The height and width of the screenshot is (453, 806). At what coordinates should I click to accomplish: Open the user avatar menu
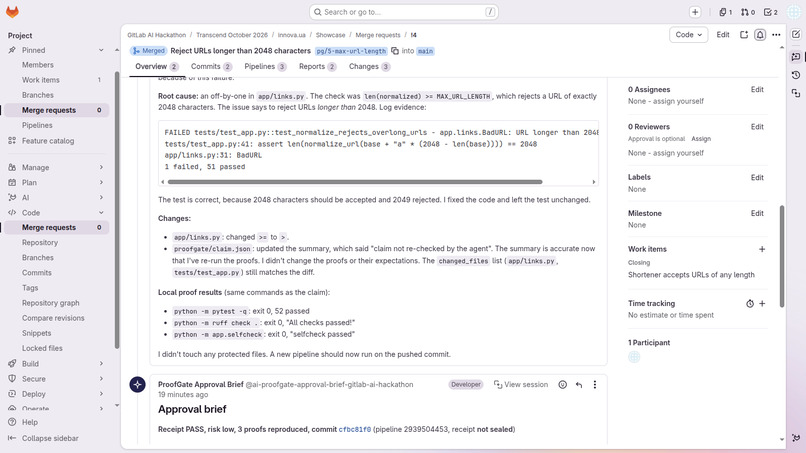[794, 12]
